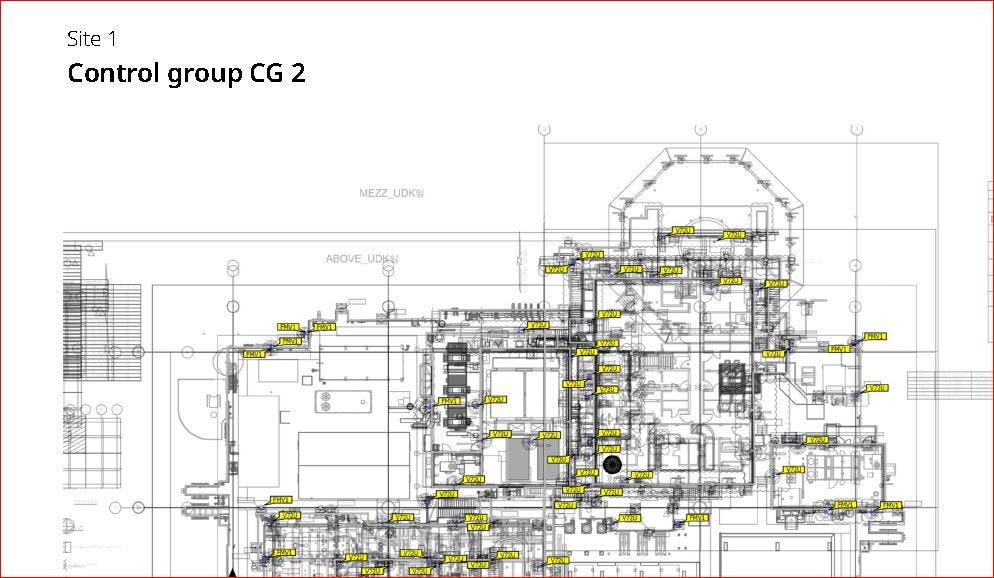Click the 'Site 1' label
Viewport: 994px width, 578px height.
pyautogui.click(x=92, y=39)
